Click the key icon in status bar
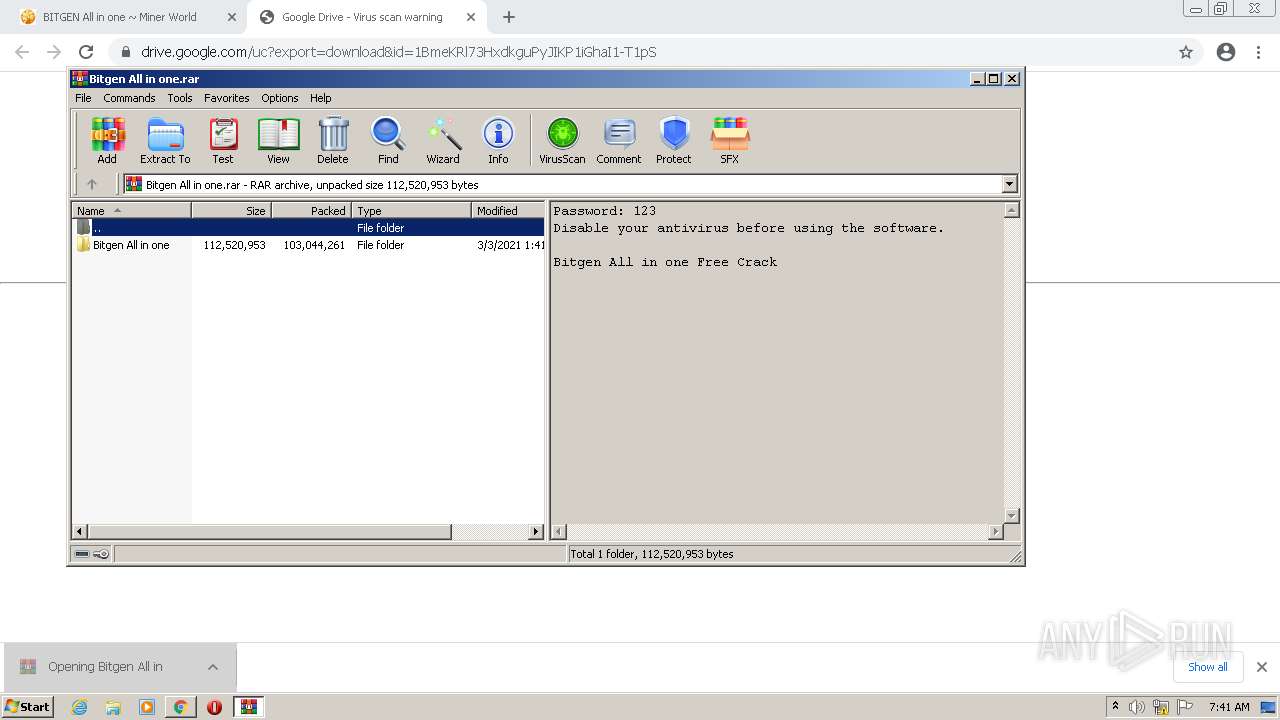The width and height of the screenshot is (1280, 720). (x=101, y=554)
